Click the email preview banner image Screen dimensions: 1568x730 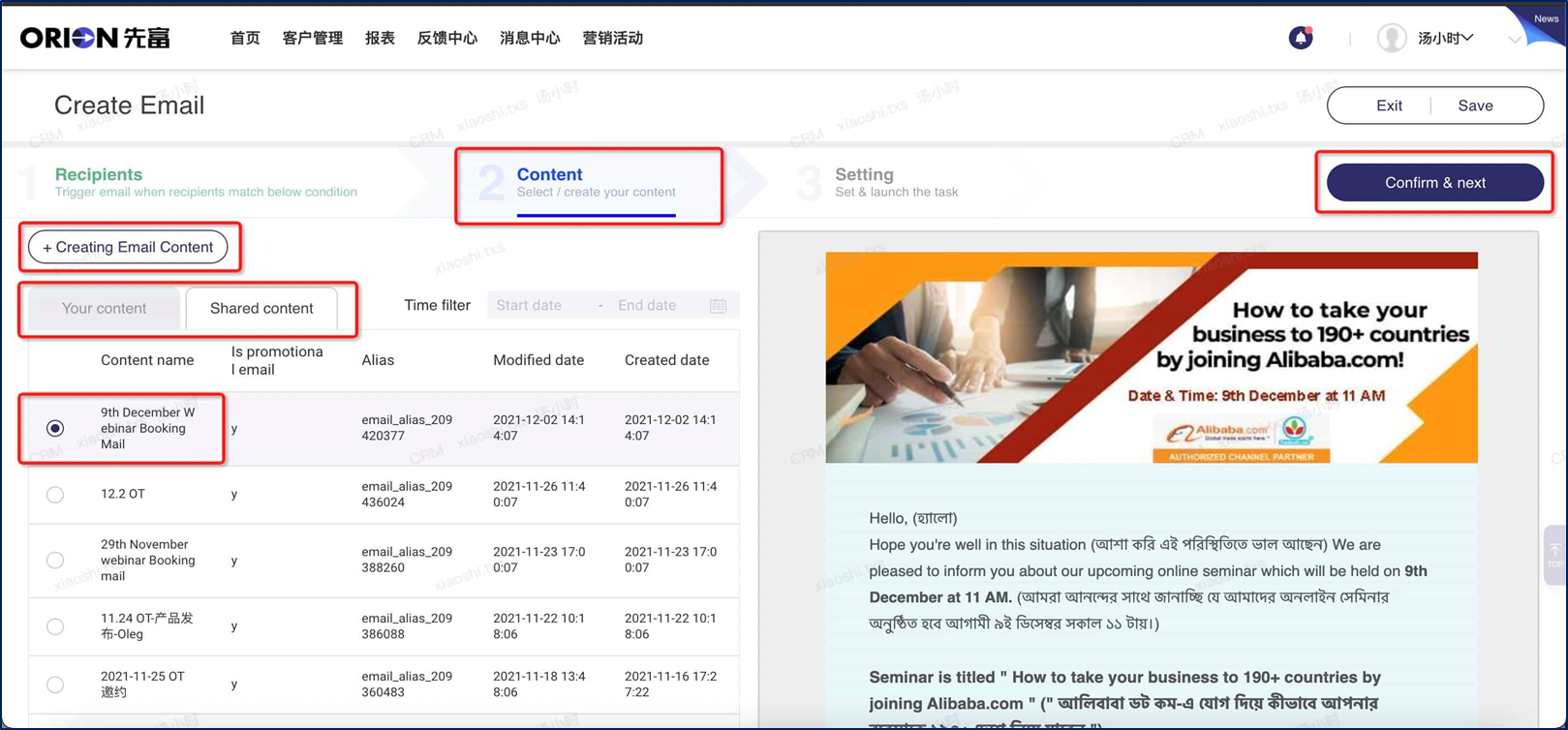pyautogui.click(x=1152, y=357)
